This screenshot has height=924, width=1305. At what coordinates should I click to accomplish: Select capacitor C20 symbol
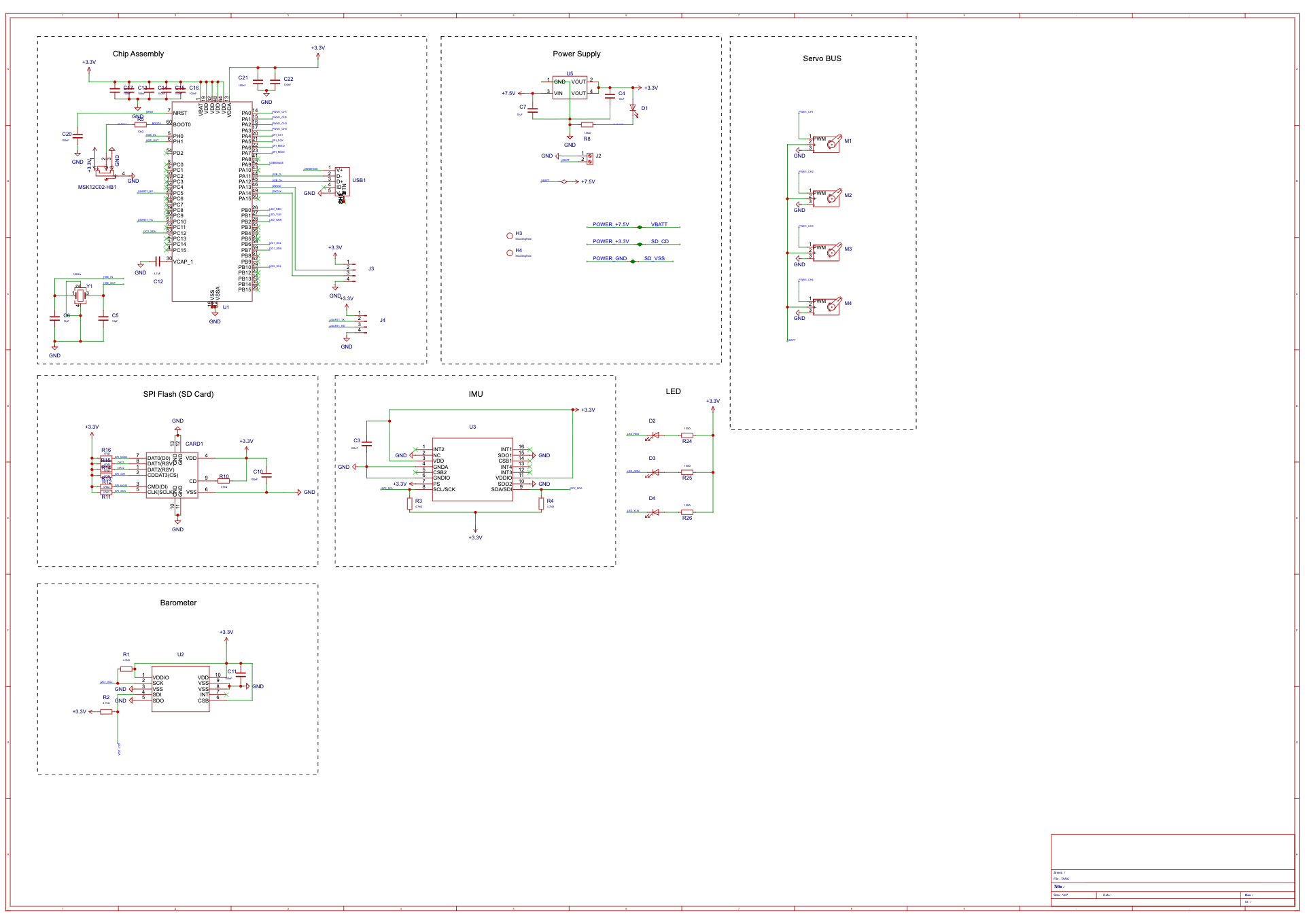coord(77,136)
